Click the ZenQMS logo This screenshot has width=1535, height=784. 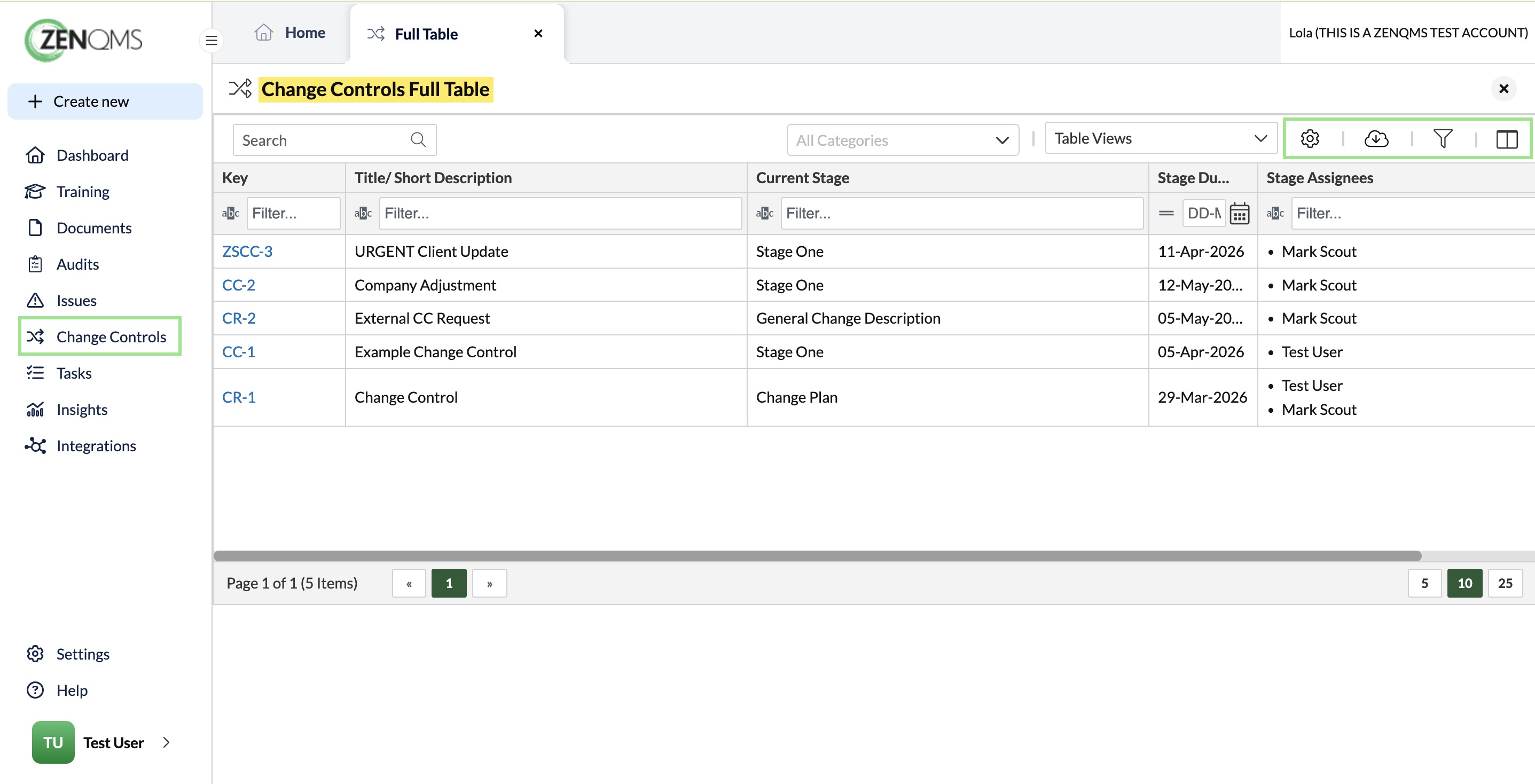pos(83,40)
